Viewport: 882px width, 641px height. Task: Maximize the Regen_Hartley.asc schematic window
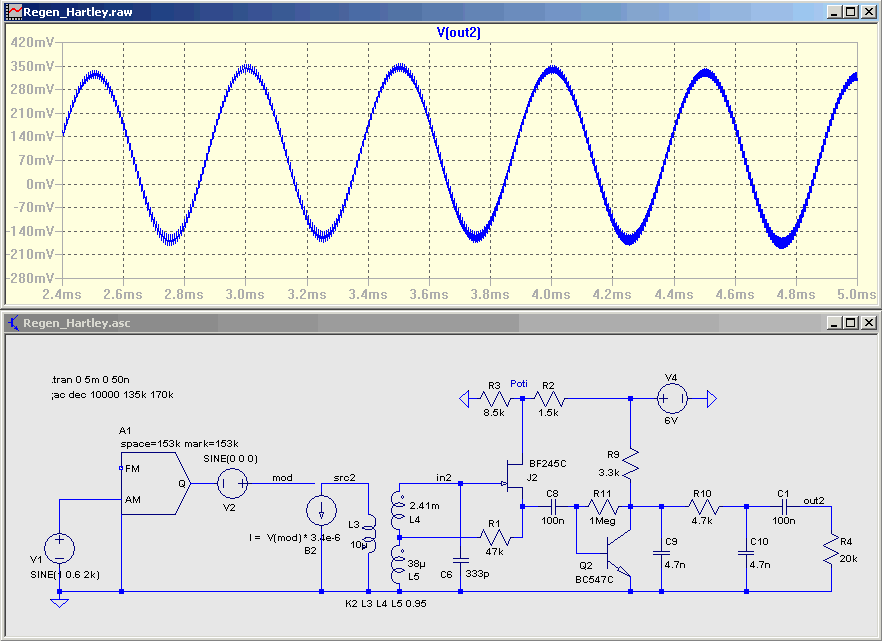coord(851,323)
